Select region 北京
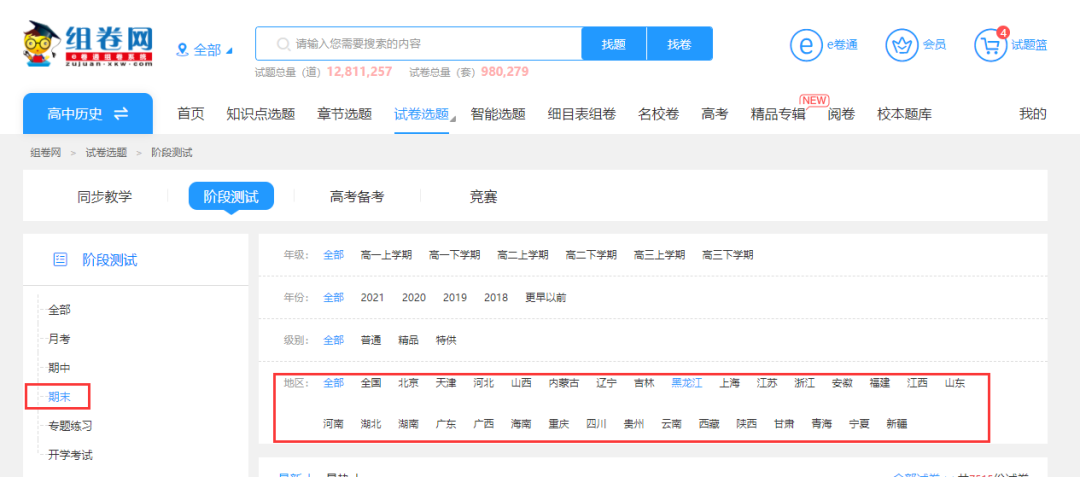Viewport: 1080px width, 477px height. coord(408,383)
